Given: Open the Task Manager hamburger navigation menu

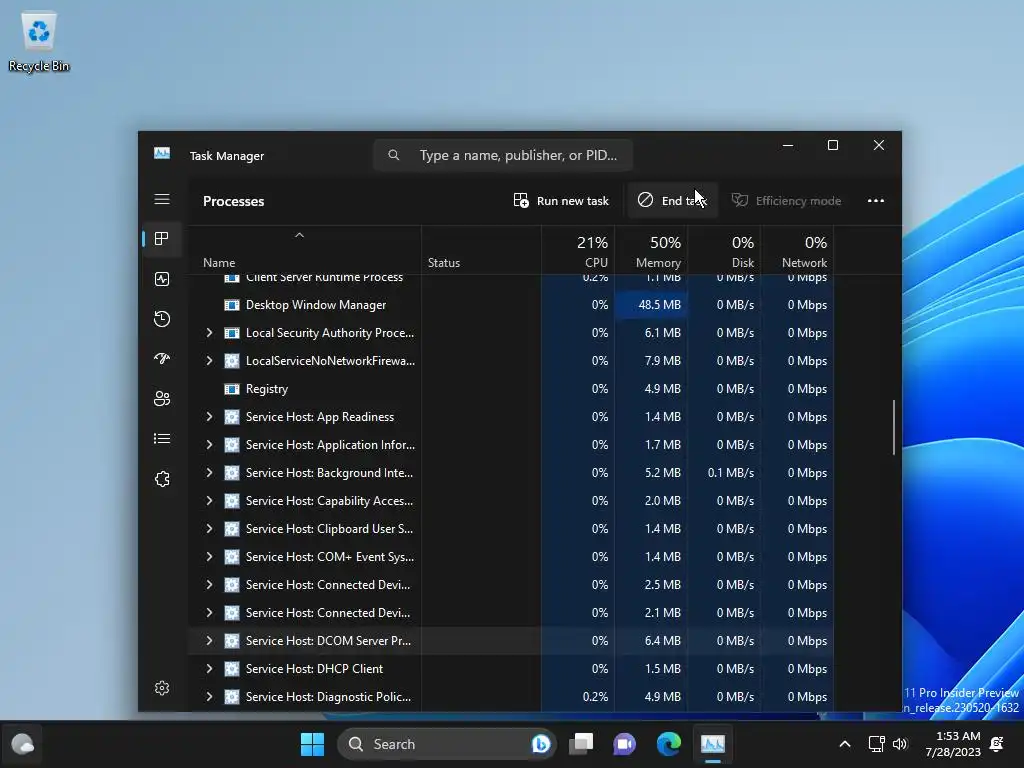Looking at the screenshot, I should 162,199.
